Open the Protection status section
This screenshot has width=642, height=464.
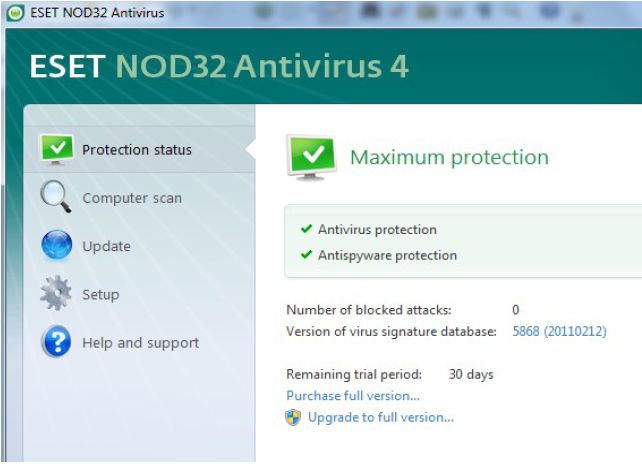point(137,150)
